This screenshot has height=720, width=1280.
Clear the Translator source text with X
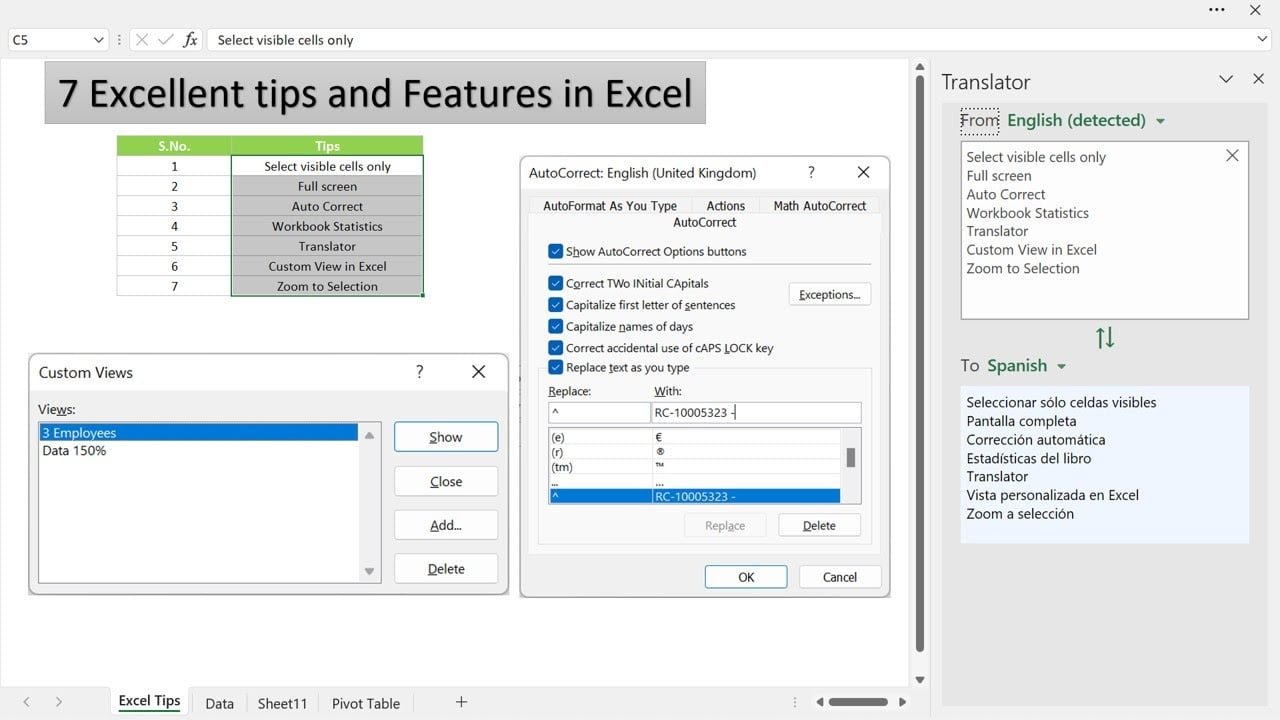point(1232,155)
